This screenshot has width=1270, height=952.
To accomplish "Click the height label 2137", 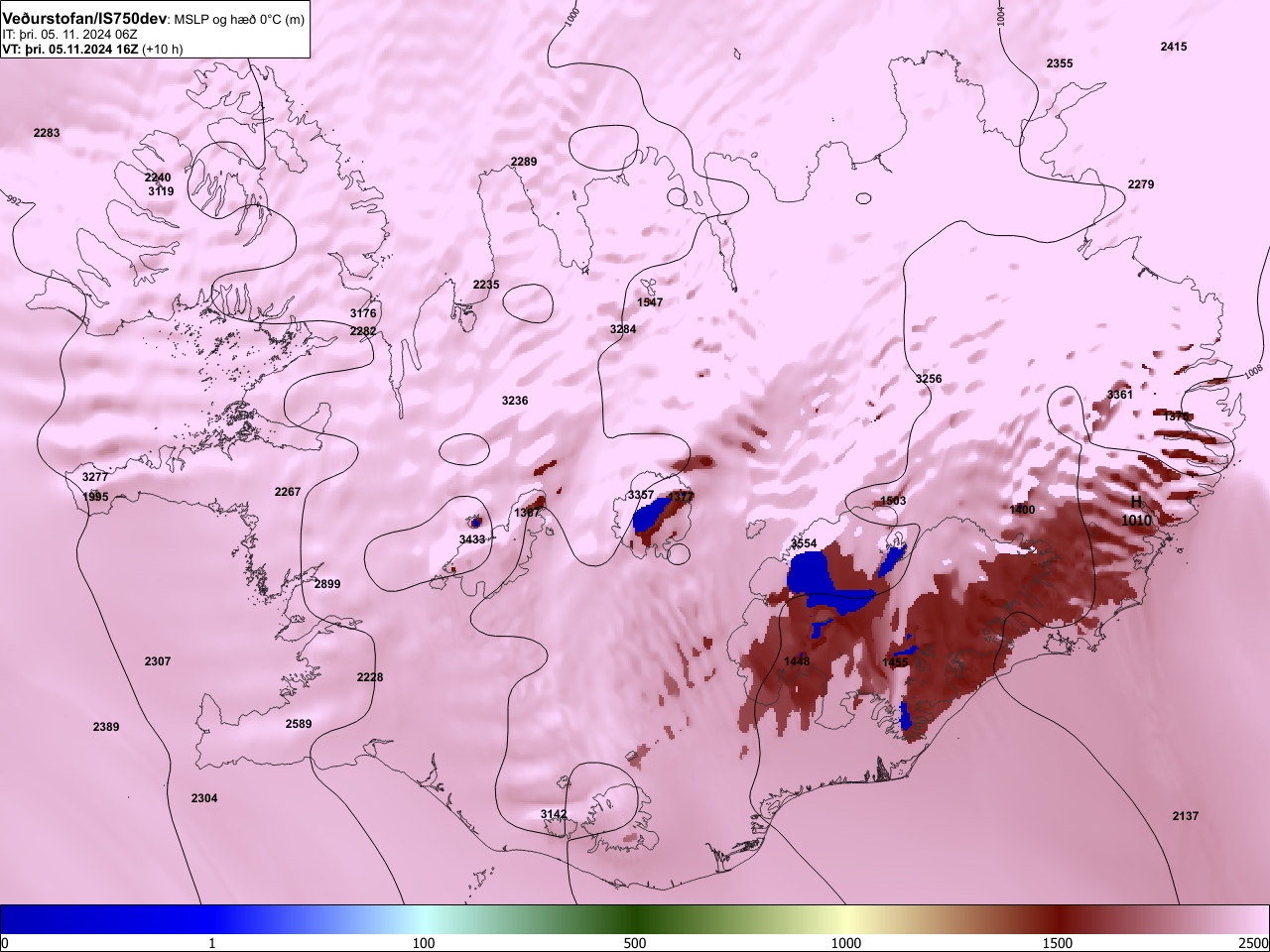I will point(1186,816).
